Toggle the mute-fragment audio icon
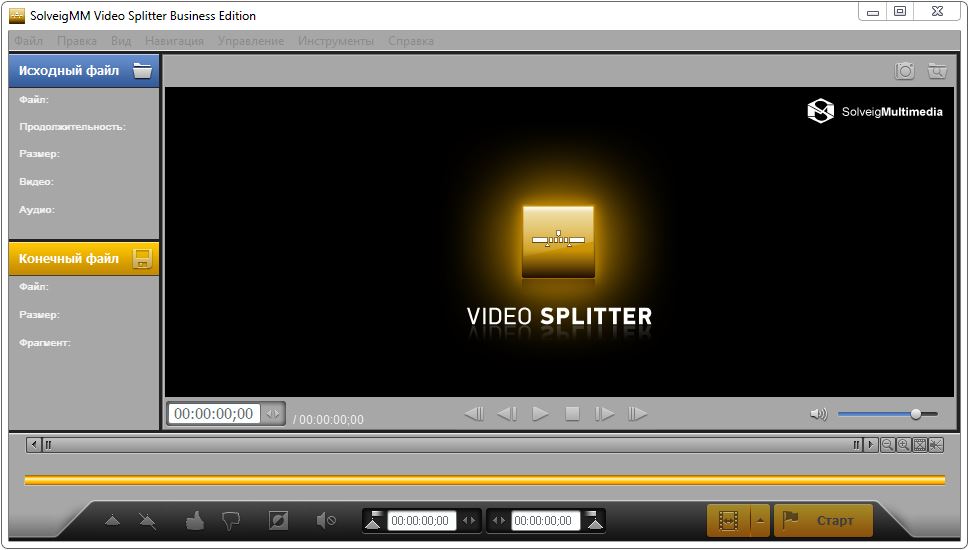The height and width of the screenshot is (550, 969). point(326,520)
